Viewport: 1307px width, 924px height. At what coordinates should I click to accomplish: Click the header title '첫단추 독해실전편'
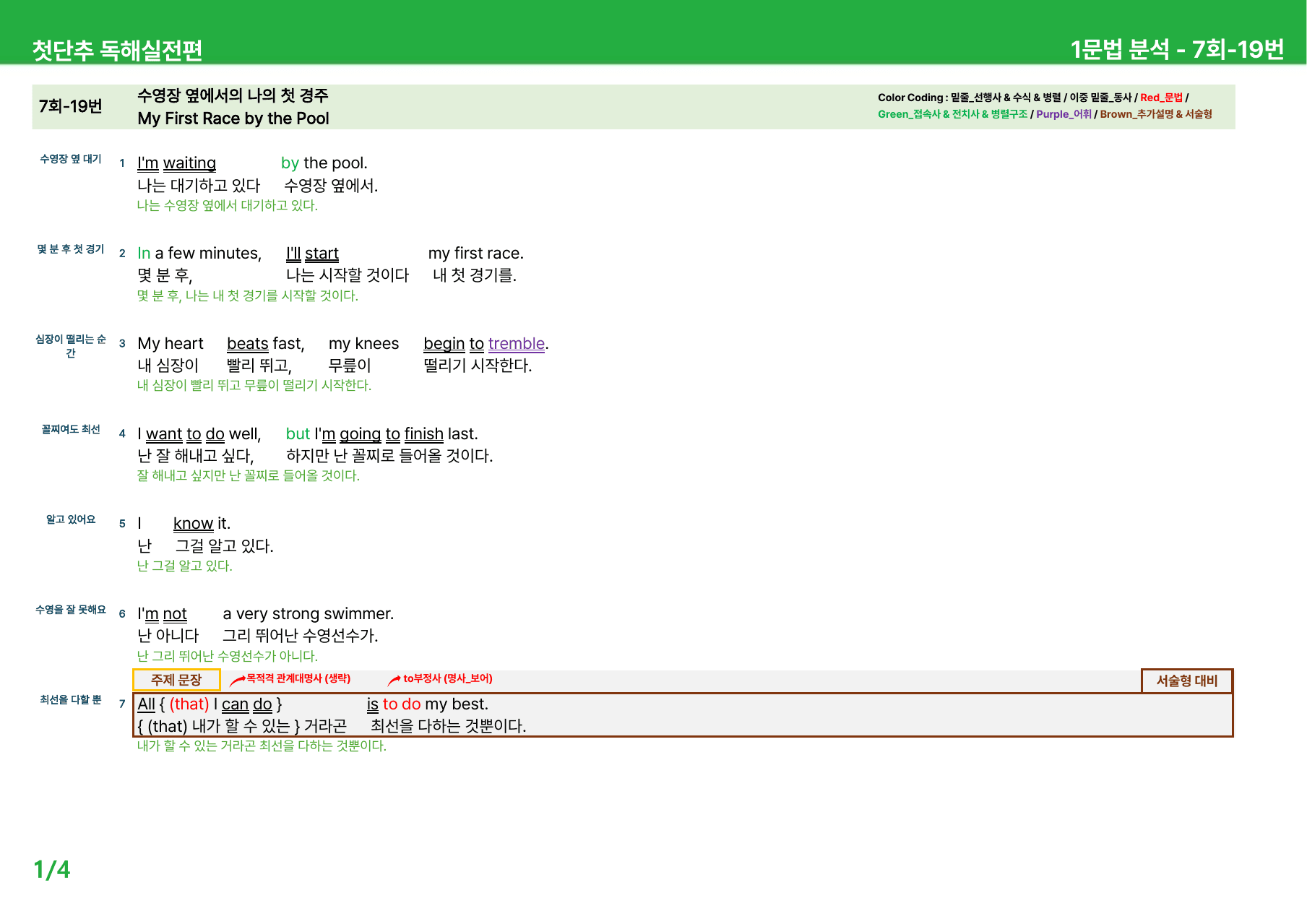point(117,50)
